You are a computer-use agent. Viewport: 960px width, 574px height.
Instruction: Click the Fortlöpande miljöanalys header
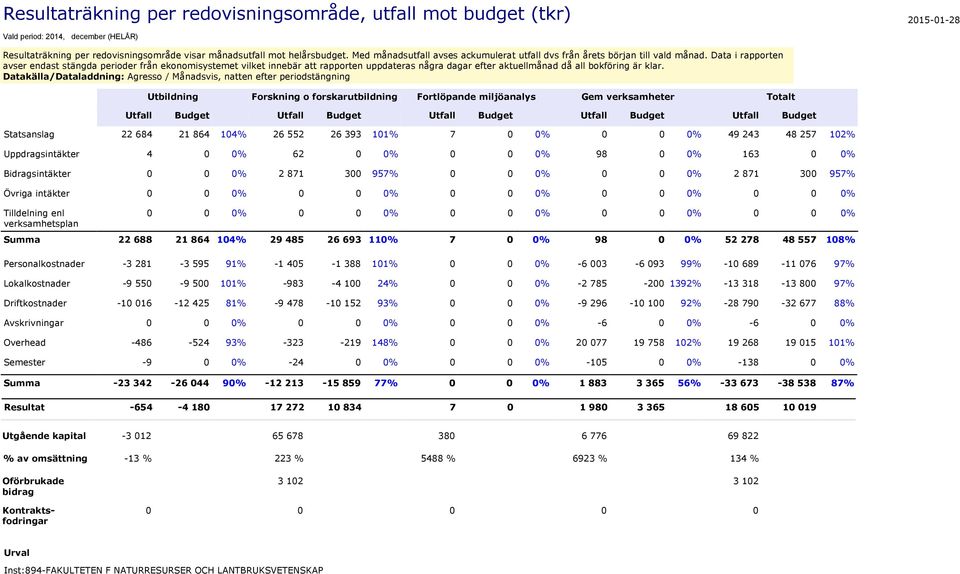[x=476, y=97]
